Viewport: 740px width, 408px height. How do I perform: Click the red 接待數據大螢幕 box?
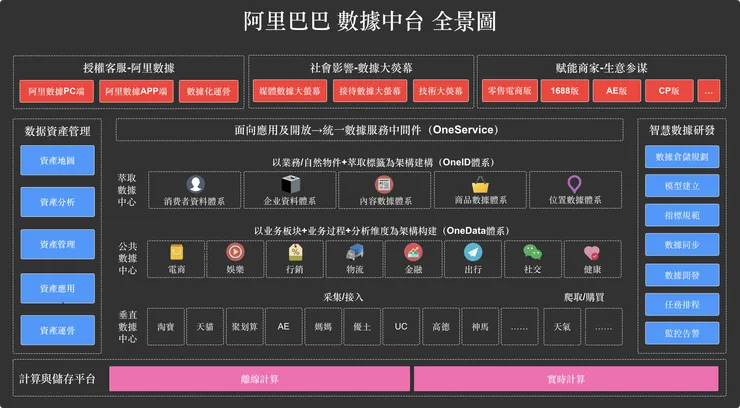click(370, 91)
